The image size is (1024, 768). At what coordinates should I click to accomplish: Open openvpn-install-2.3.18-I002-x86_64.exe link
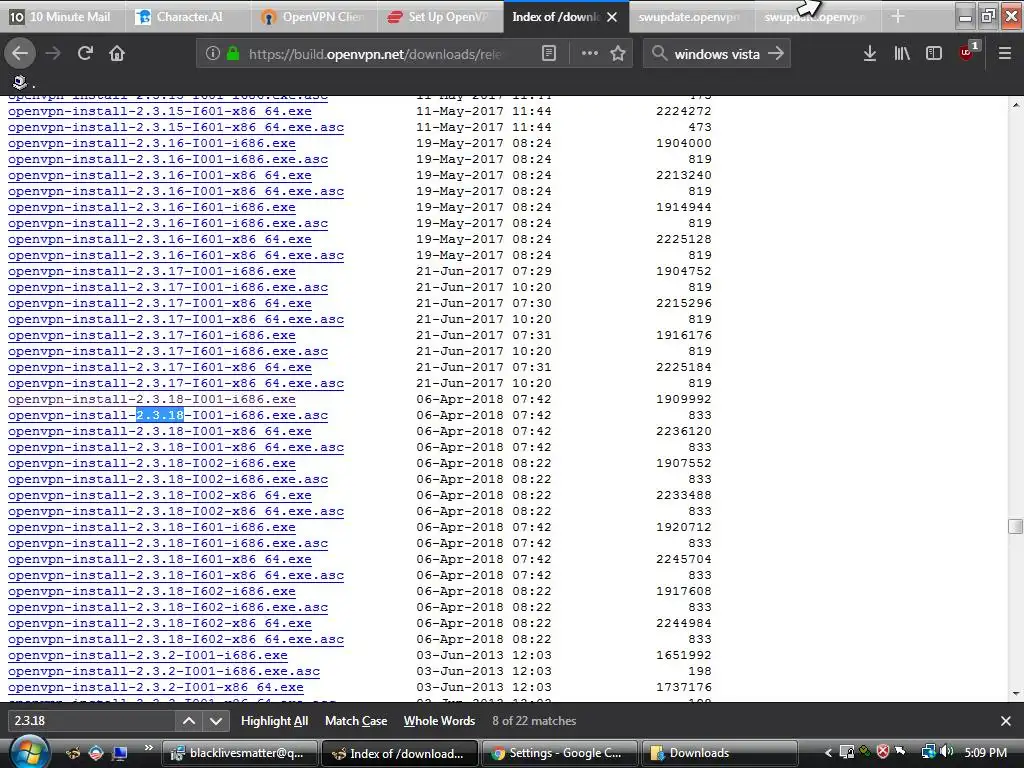point(159,495)
